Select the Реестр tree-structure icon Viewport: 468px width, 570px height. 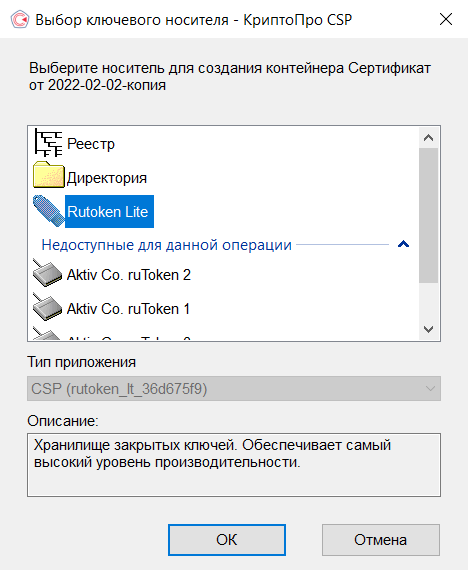(48, 143)
